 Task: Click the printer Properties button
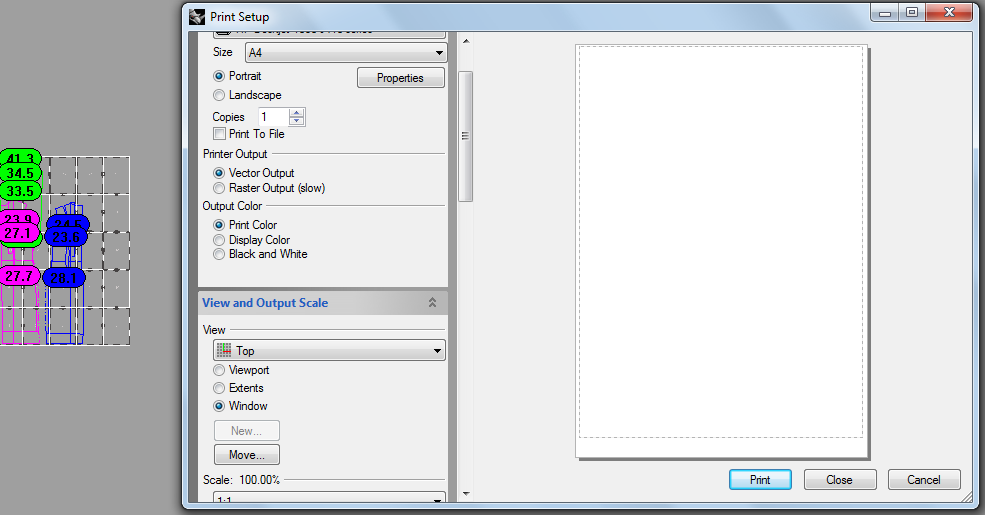click(401, 78)
